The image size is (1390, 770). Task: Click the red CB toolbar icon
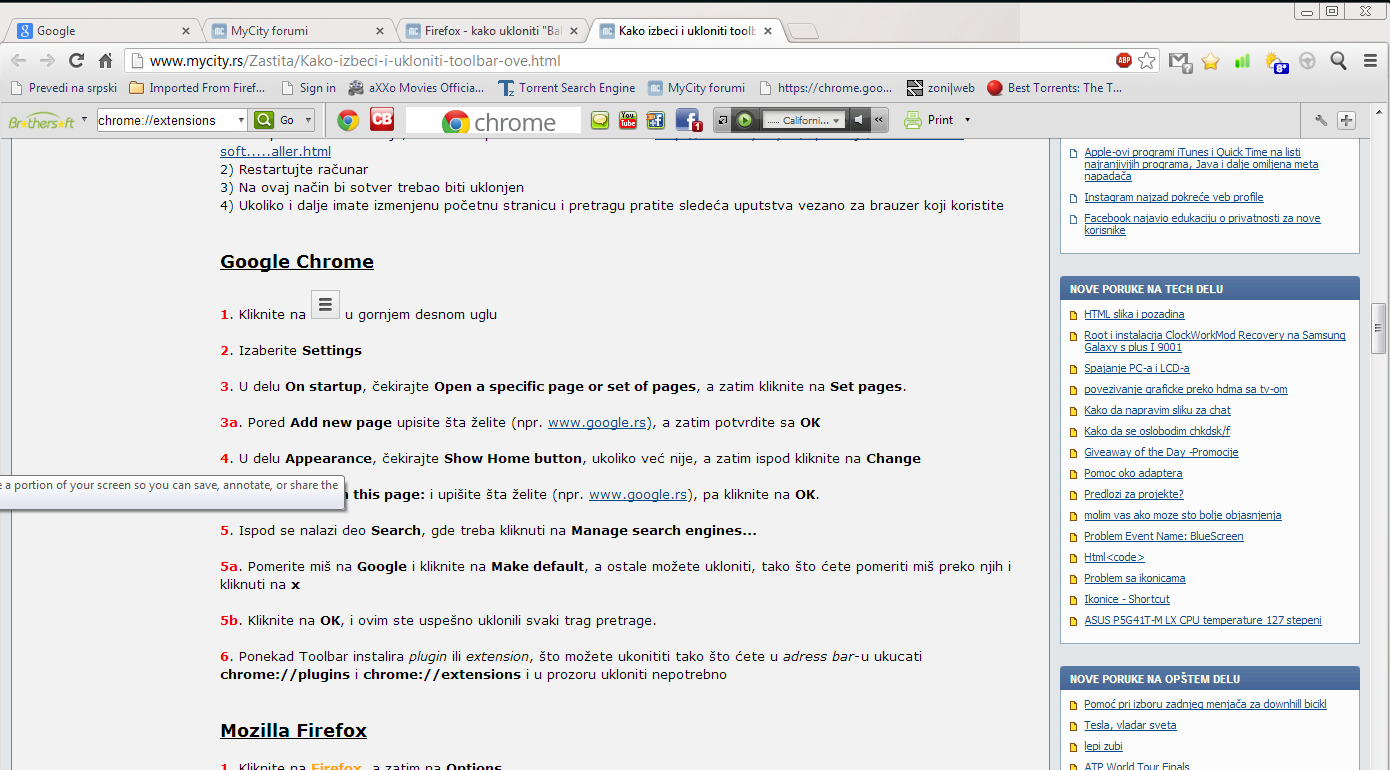pos(382,120)
